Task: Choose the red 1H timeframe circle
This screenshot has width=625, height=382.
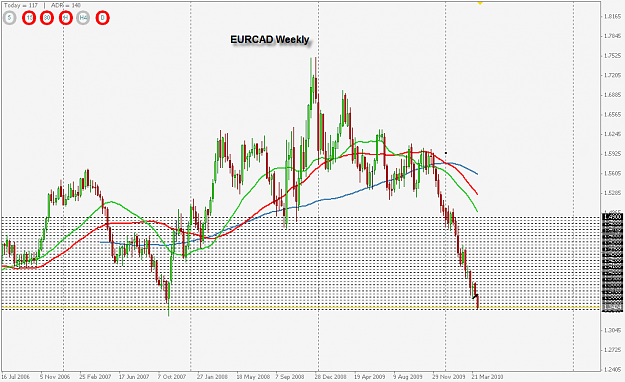Action: click(x=66, y=18)
